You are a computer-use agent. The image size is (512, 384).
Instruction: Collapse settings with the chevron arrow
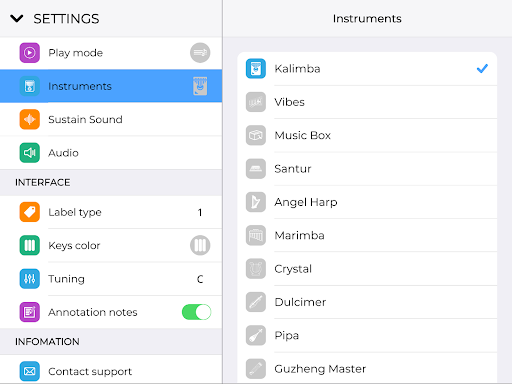pyautogui.click(x=17, y=19)
